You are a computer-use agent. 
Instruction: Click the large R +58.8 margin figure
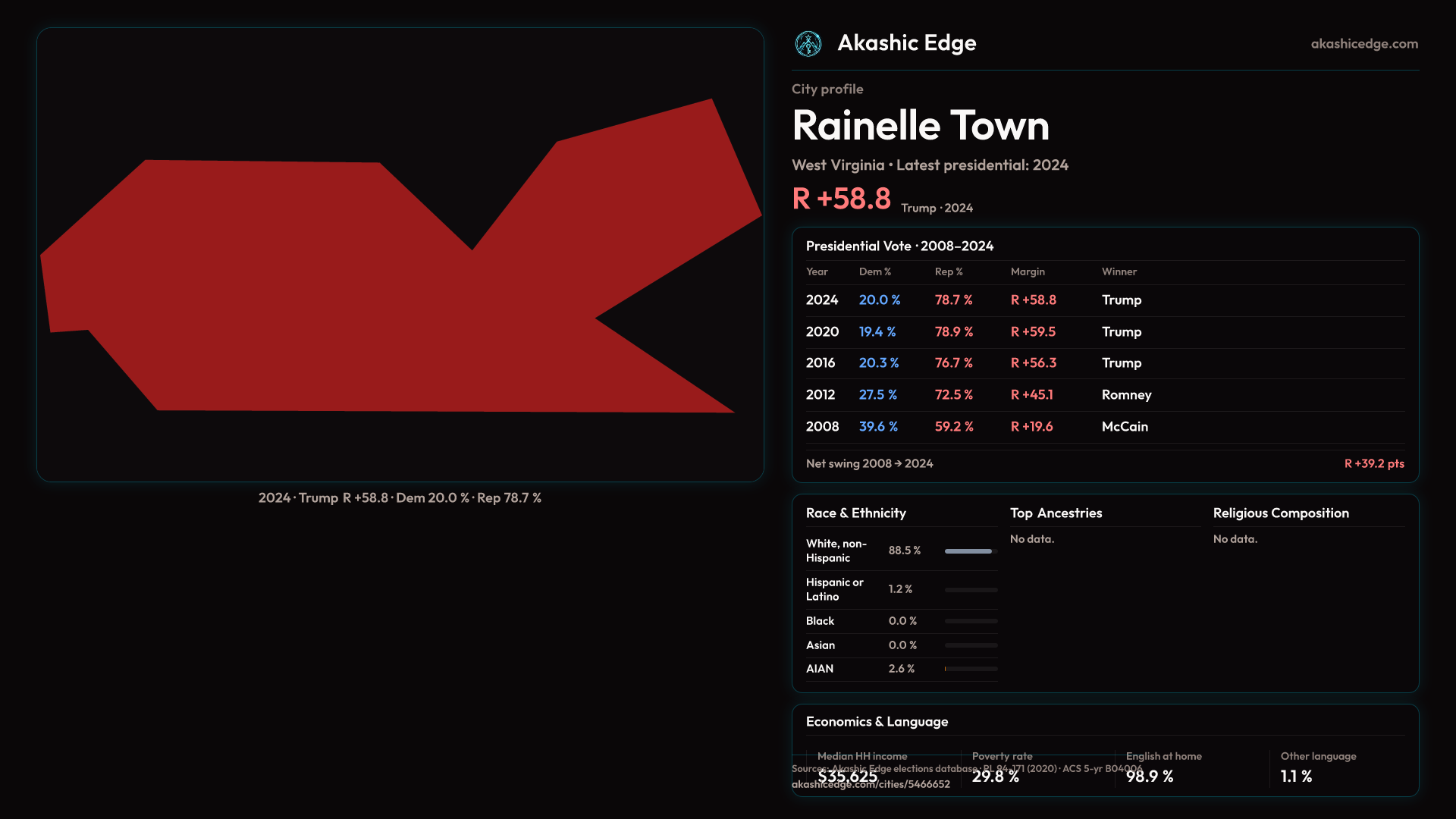point(841,199)
